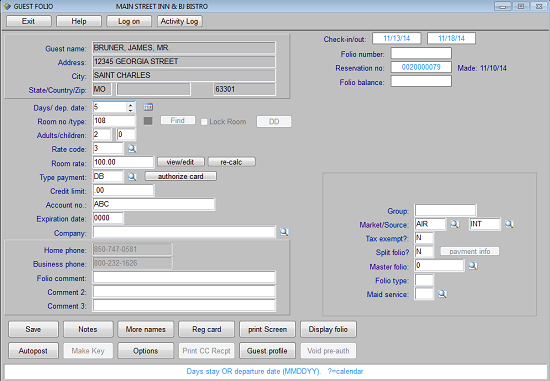
Task: Open the Options button
Action: click(x=146, y=351)
